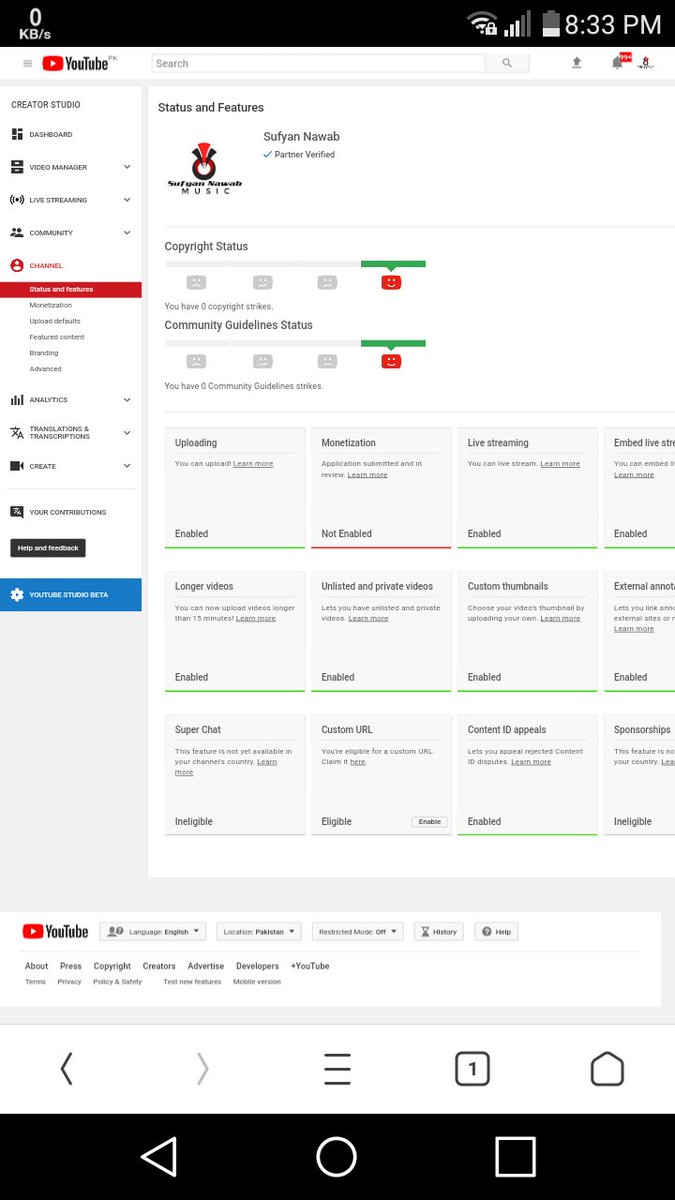Tap the Android back triangle
This screenshot has height=1200, width=675.
[159, 1156]
